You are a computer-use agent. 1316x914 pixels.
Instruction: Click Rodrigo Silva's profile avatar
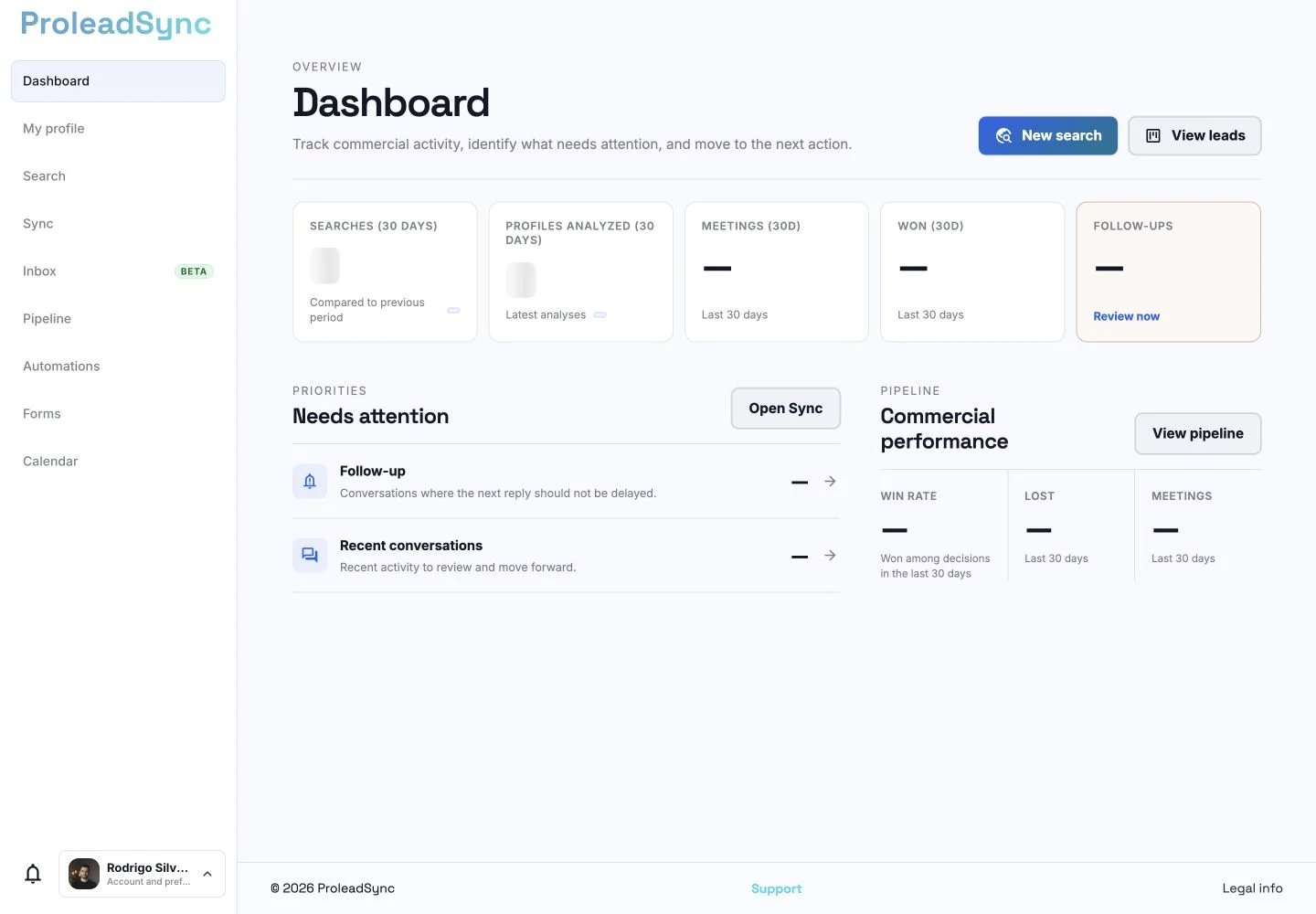point(84,874)
